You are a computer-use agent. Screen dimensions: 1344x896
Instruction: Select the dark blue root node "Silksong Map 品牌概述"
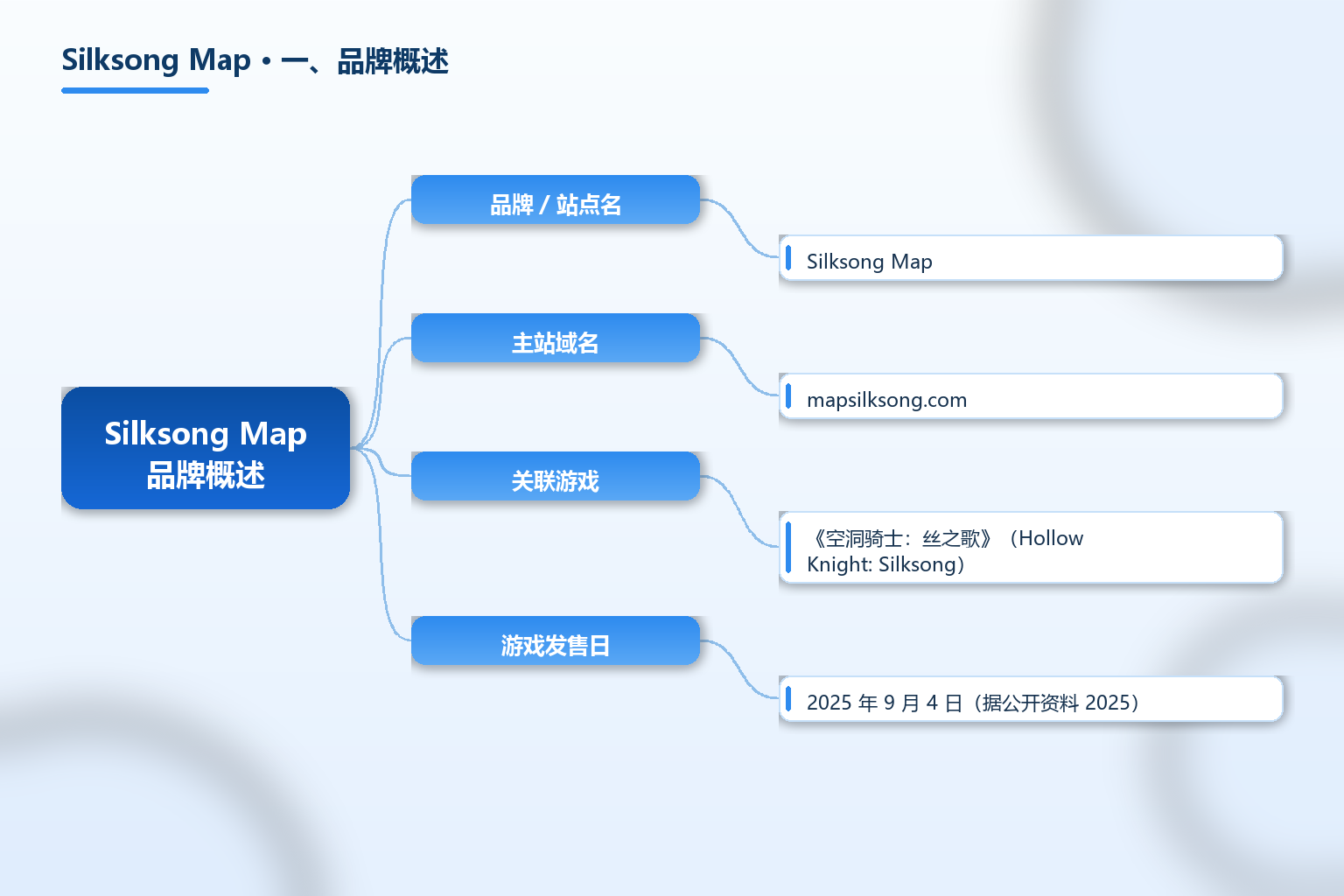[206, 448]
